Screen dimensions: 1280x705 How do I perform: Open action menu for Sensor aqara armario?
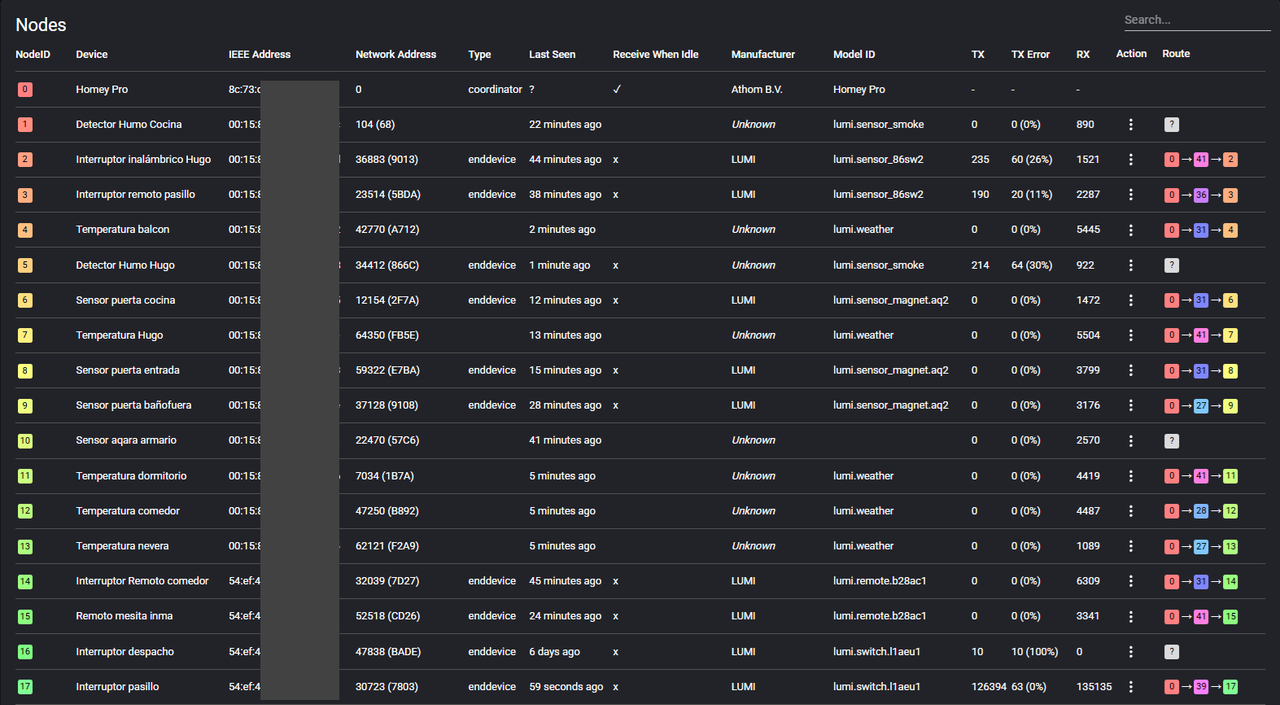[1131, 441]
